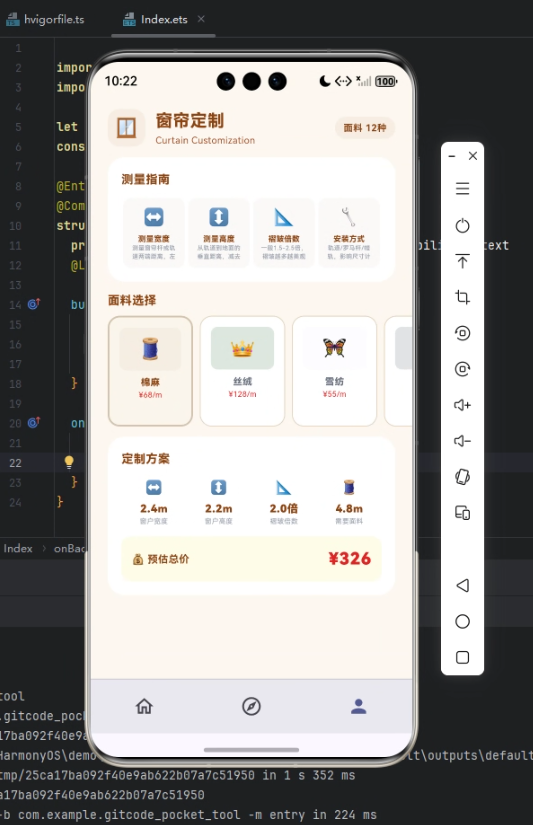Tap the 2.2m window height value
The height and width of the screenshot is (825, 533).
click(219, 509)
